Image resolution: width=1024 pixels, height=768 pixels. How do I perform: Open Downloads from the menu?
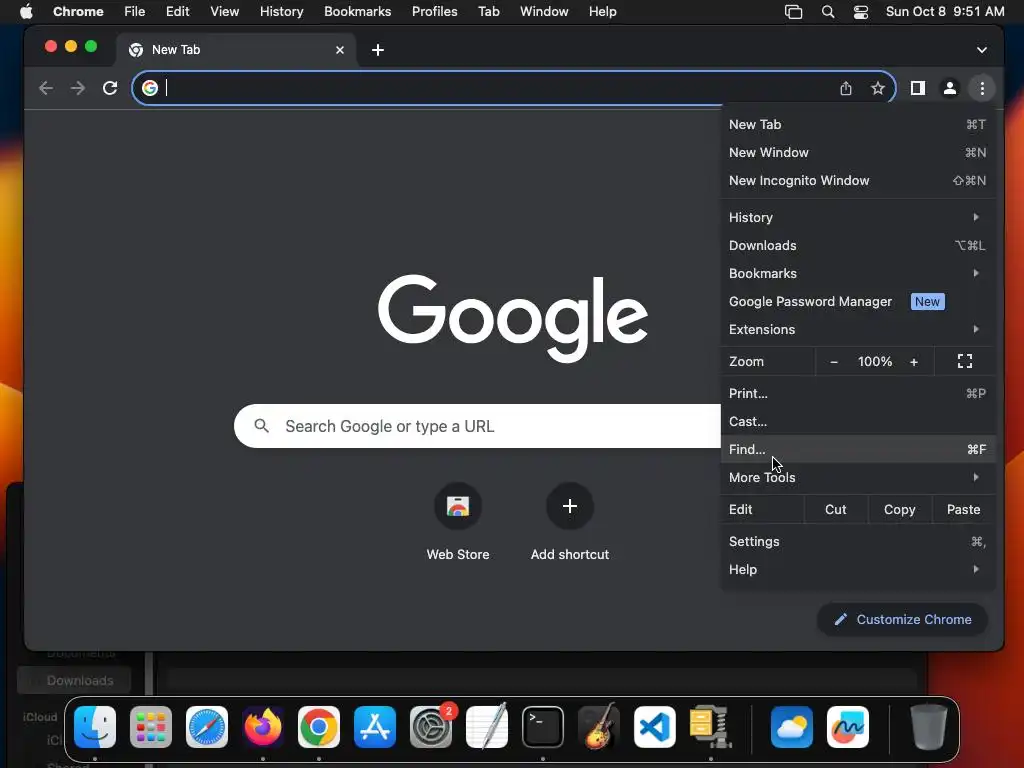tap(858, 246)
